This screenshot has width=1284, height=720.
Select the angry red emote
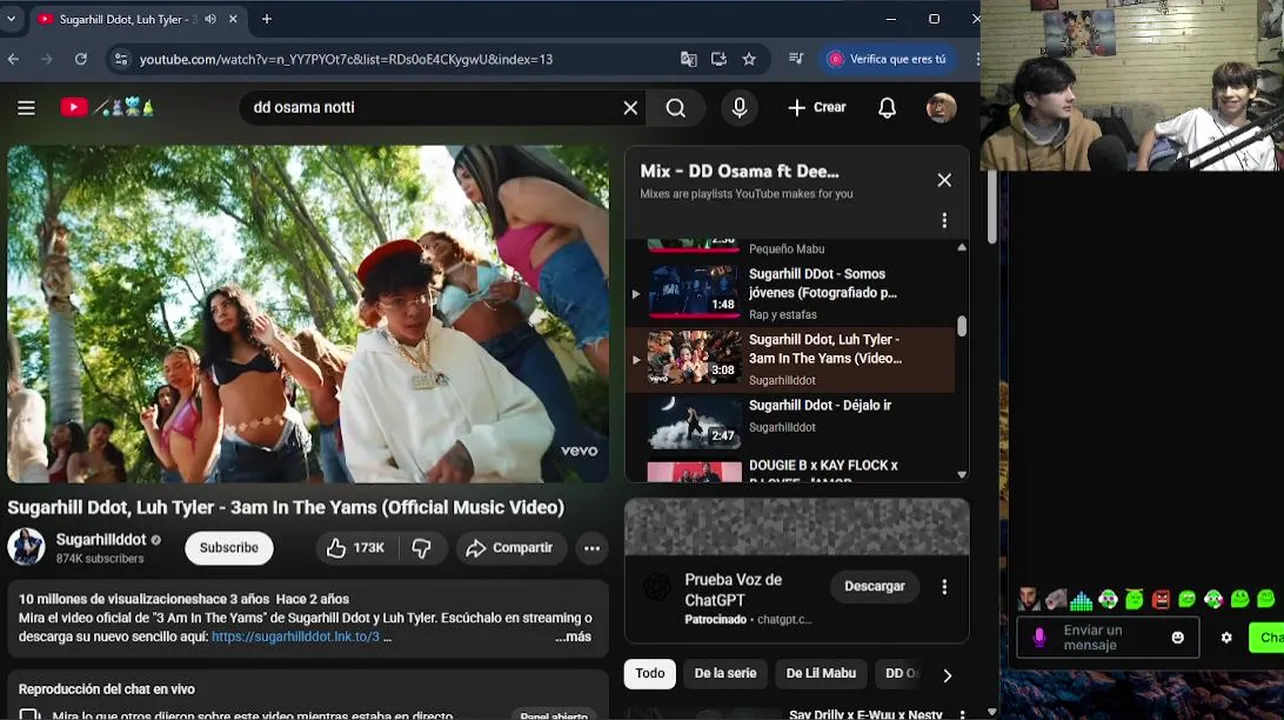[1160, 600]
